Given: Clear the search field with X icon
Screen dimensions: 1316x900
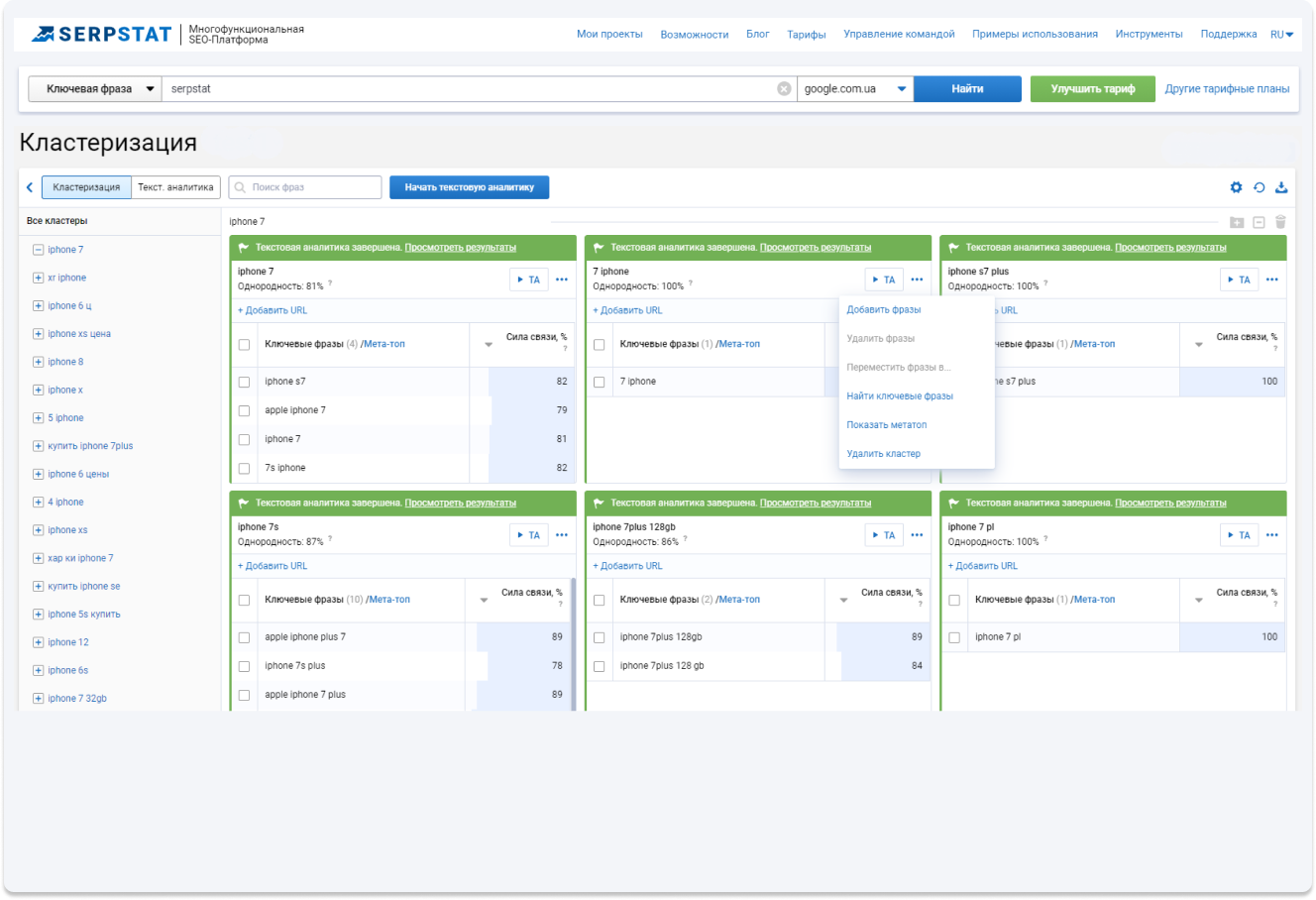Looking at the screenshot, I should [x=784, y=89].
